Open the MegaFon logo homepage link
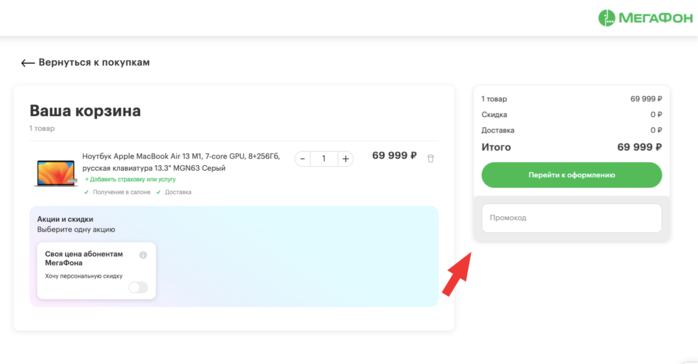 coord(645,18)
